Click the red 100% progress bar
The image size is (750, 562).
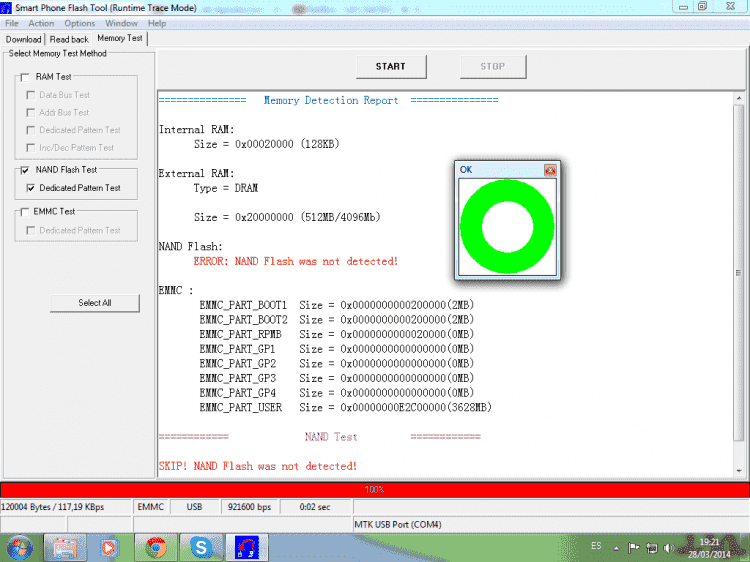(375, 489)
